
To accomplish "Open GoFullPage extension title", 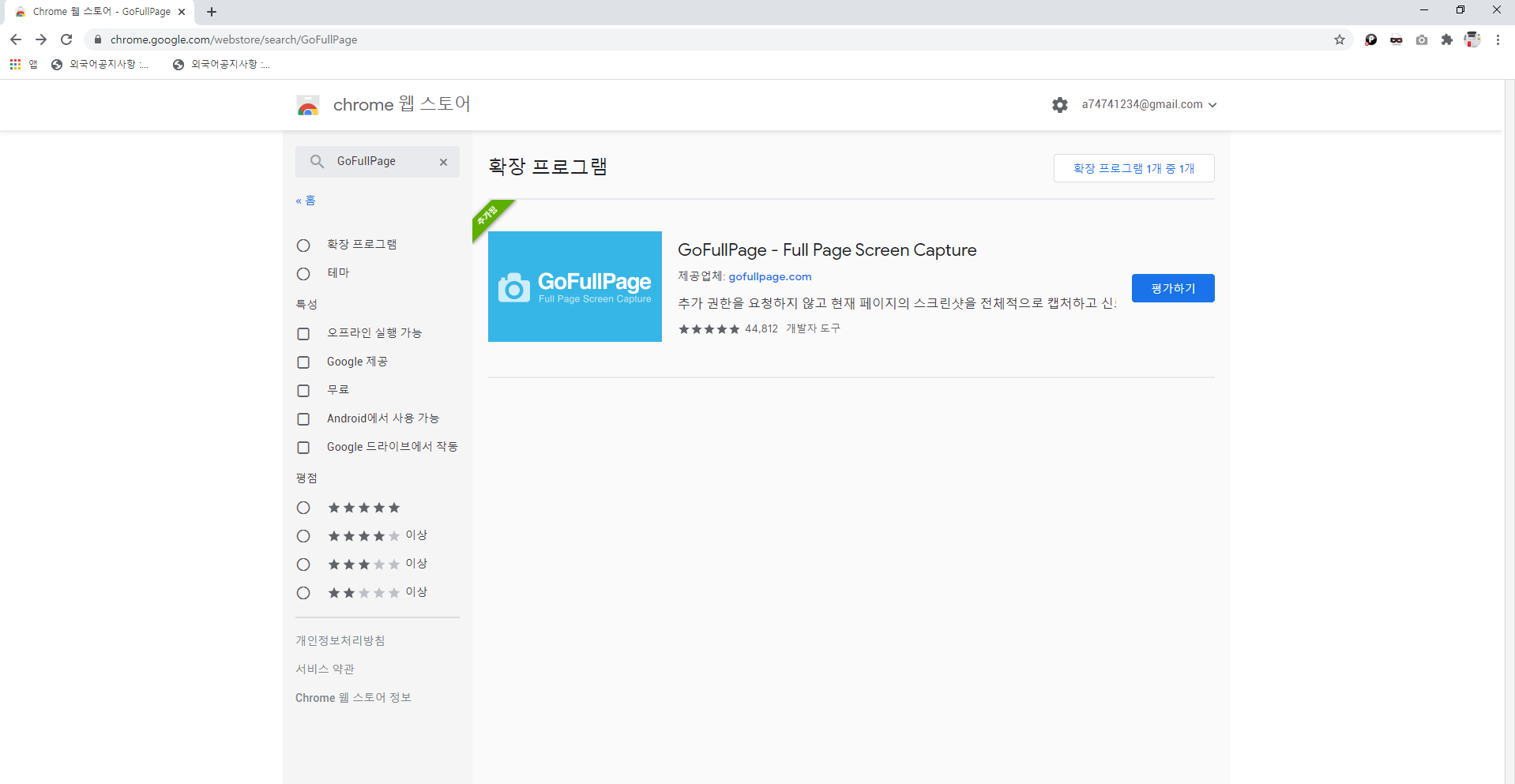I will (827, 250).
